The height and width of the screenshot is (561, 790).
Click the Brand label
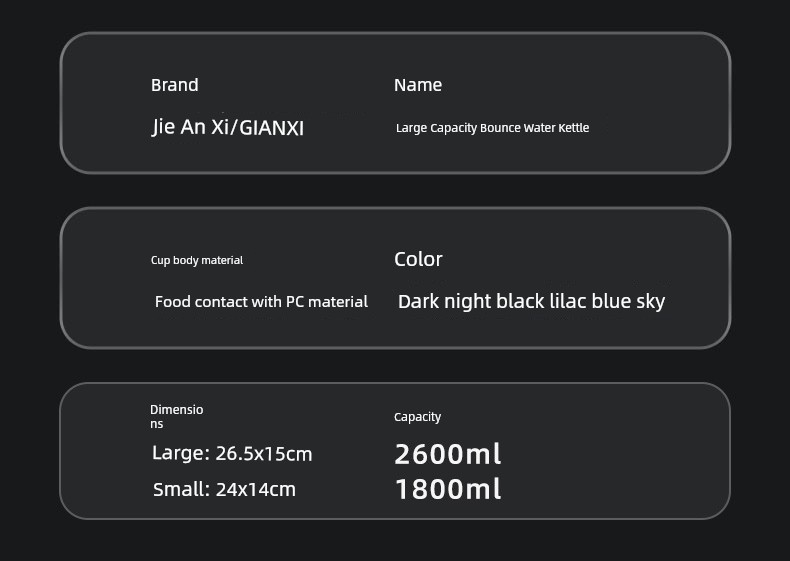(174, 85)
